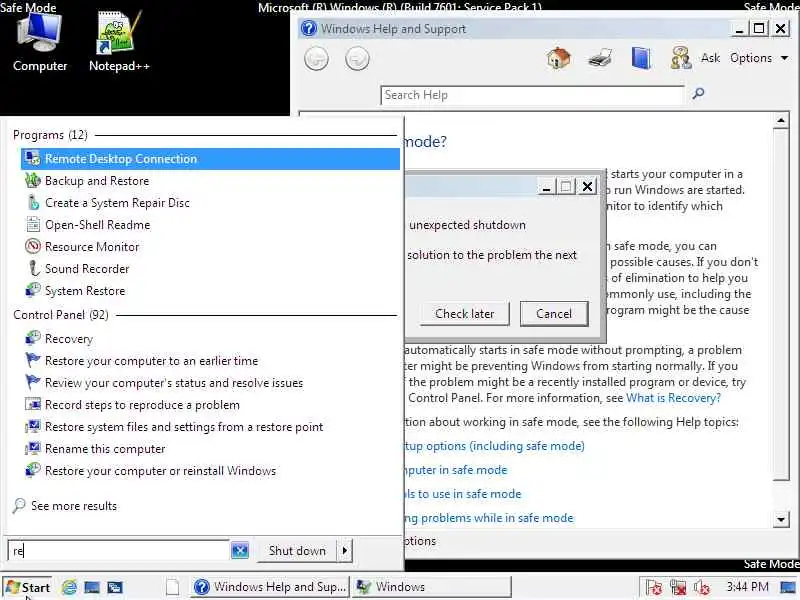The image size is (800, 600).
Task: Click the Start button
Action: click(x=28, y=587)
